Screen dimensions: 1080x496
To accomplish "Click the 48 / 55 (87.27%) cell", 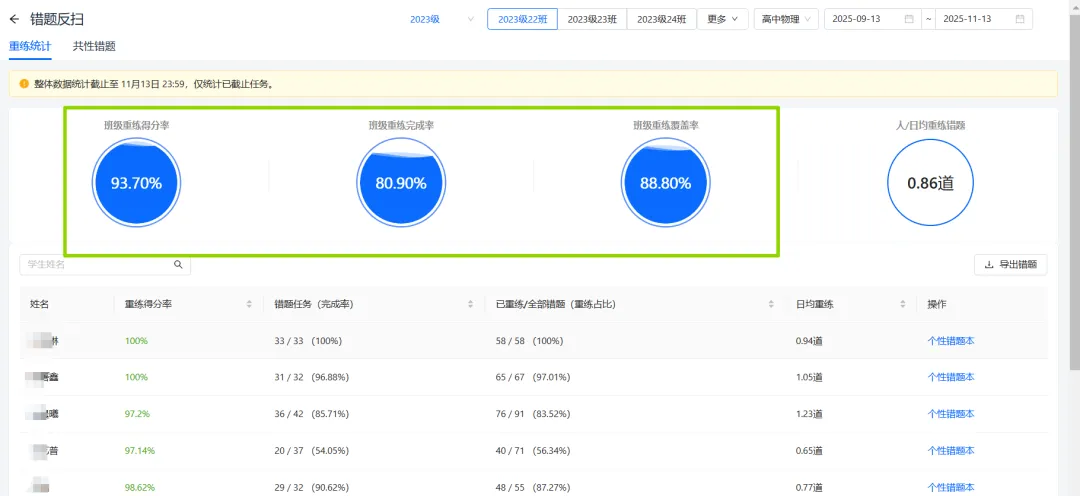I will click(x=532, y=488).
